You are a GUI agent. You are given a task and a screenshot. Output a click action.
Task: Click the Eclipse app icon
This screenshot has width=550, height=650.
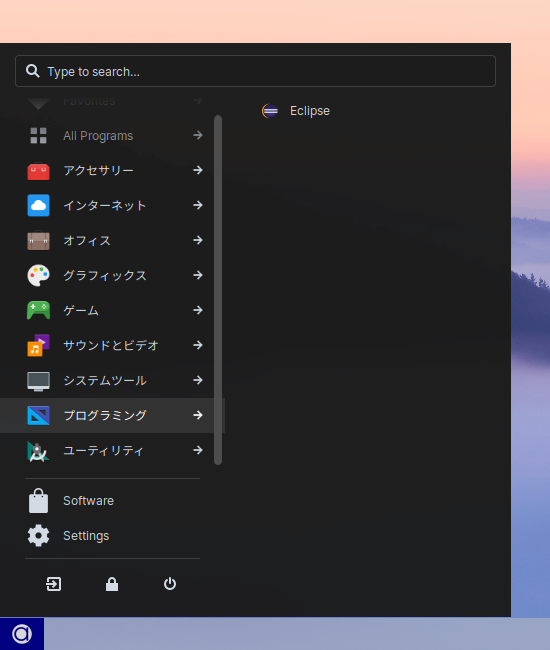click(270, 111)
